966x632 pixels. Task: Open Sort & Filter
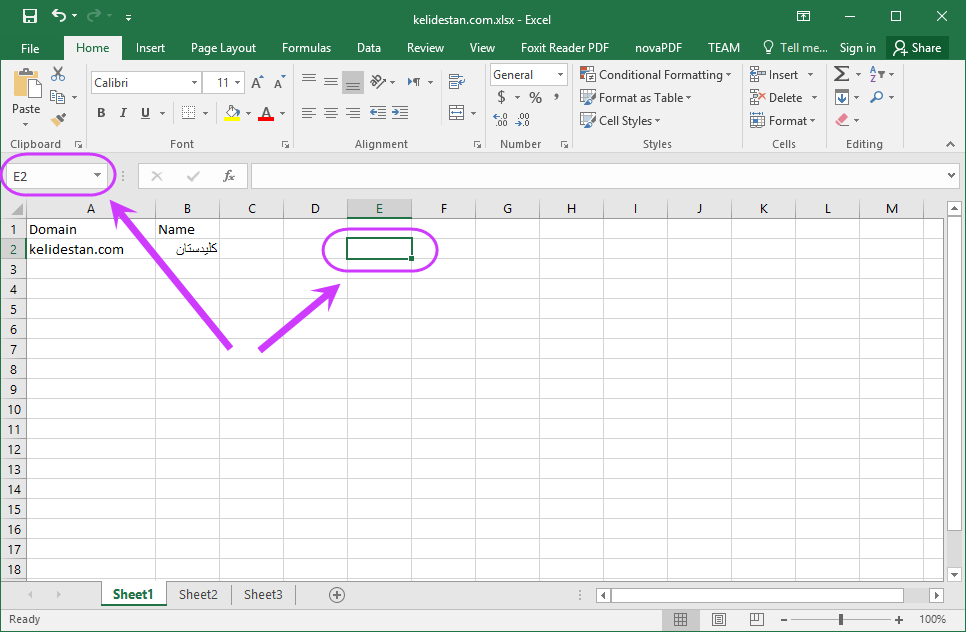click(x=877, y=74)
